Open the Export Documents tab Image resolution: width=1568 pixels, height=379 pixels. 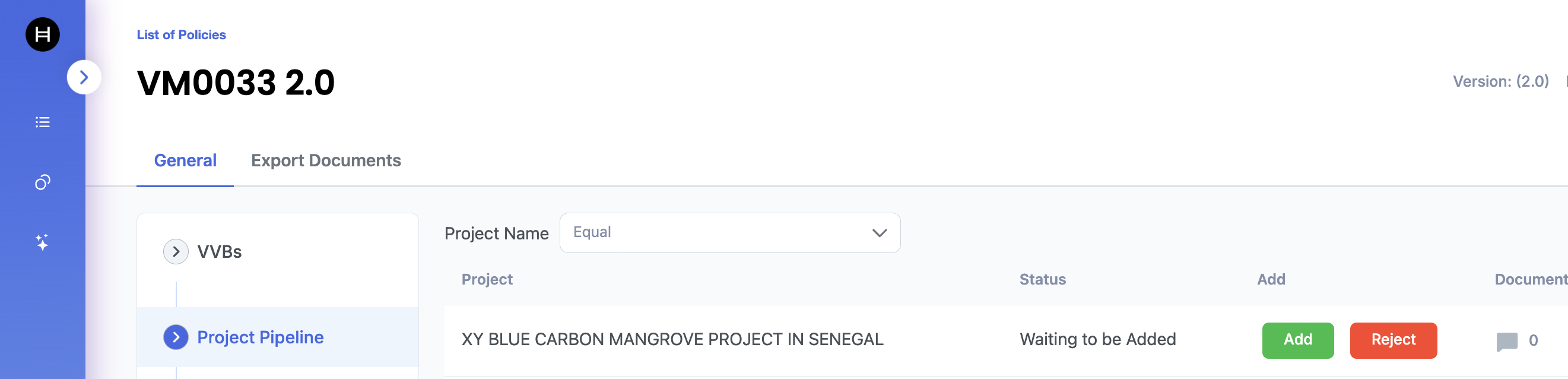326,160
